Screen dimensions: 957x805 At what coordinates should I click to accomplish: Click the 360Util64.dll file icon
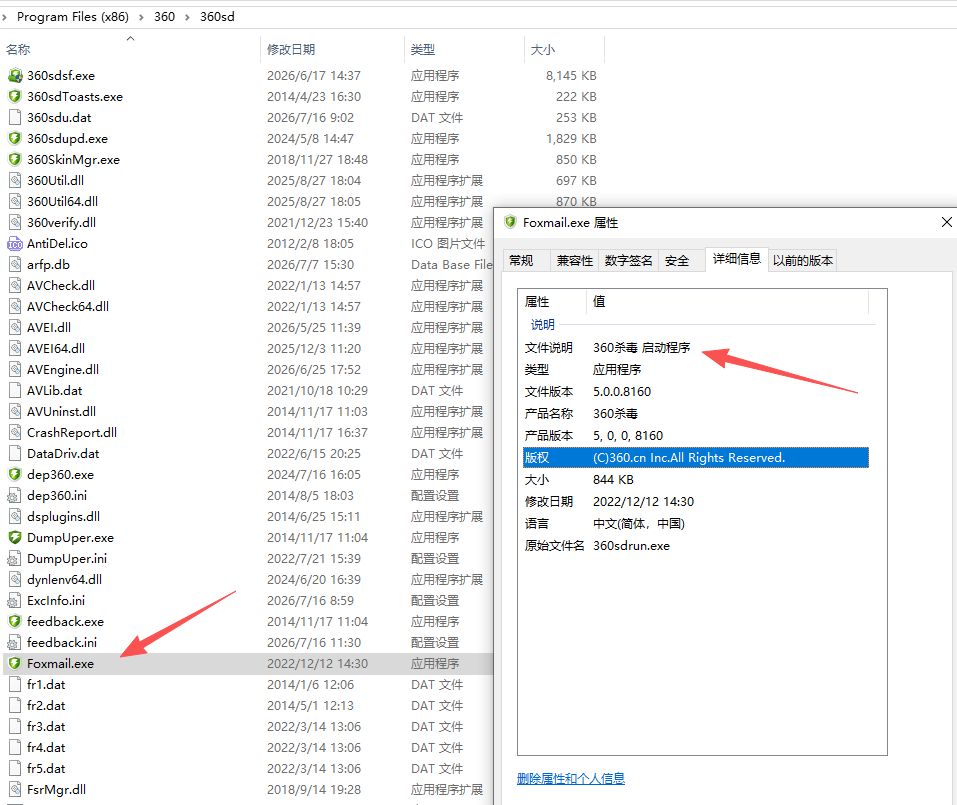15,201
